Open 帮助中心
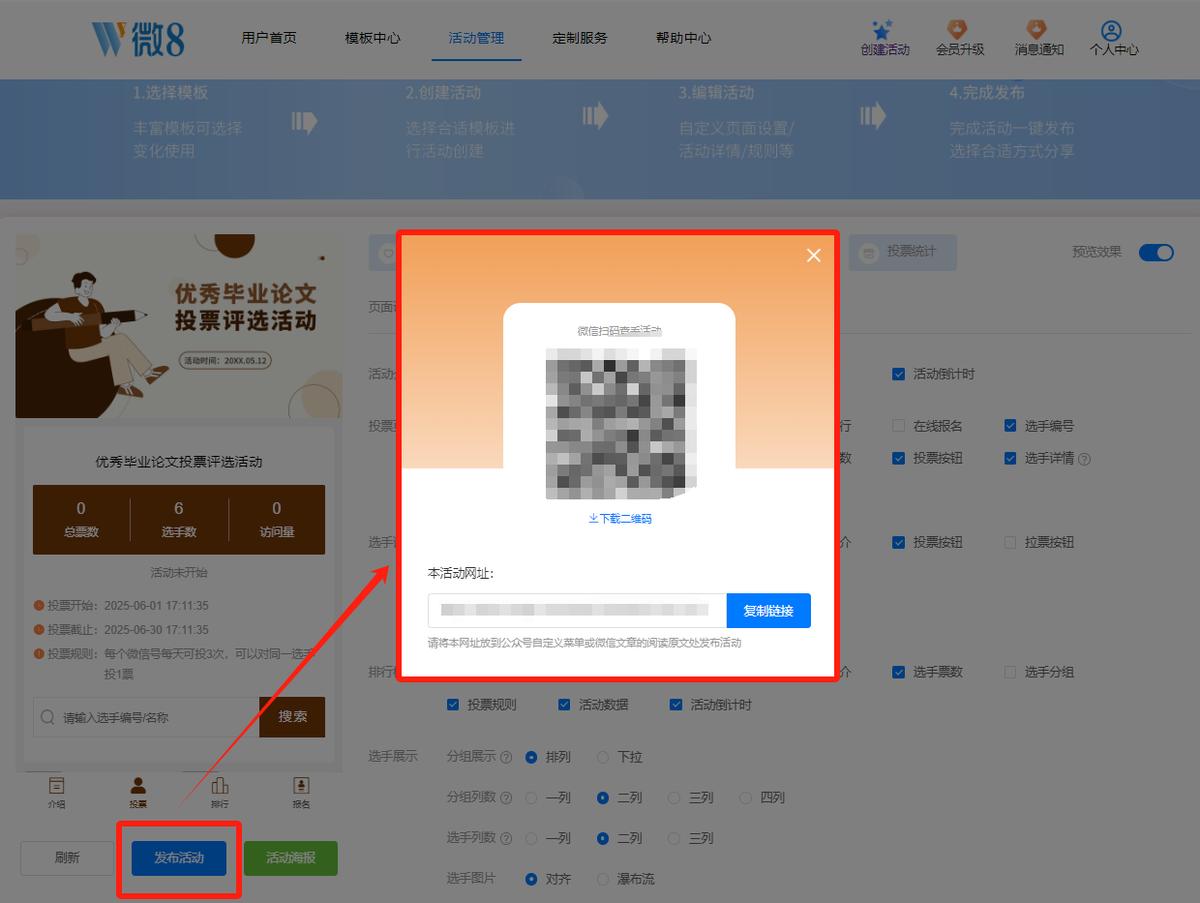The height and width of the screenshot is (903, 1200). (x=684, y=38)
